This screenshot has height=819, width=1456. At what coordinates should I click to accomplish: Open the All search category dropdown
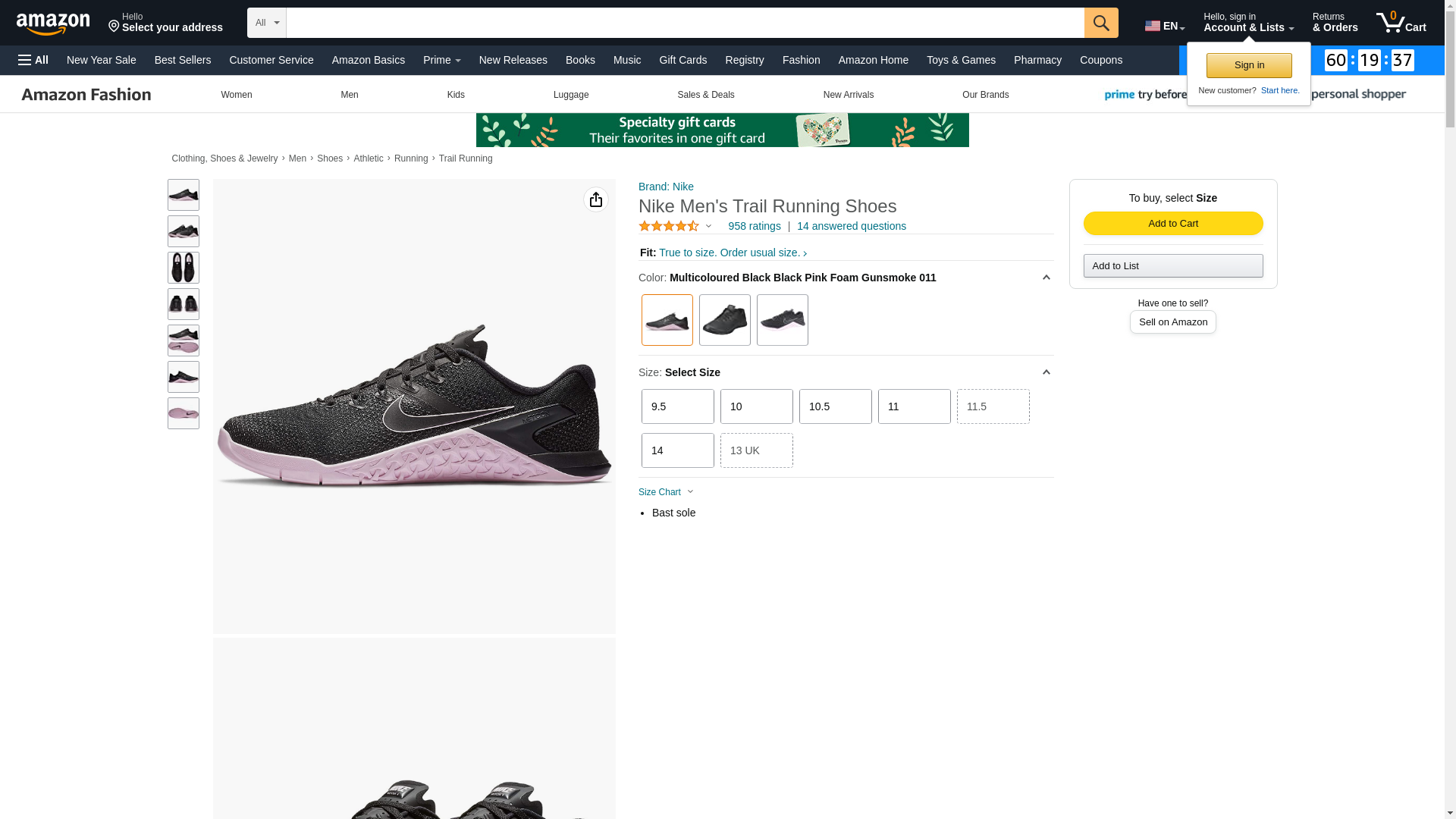tap(267, 23)
